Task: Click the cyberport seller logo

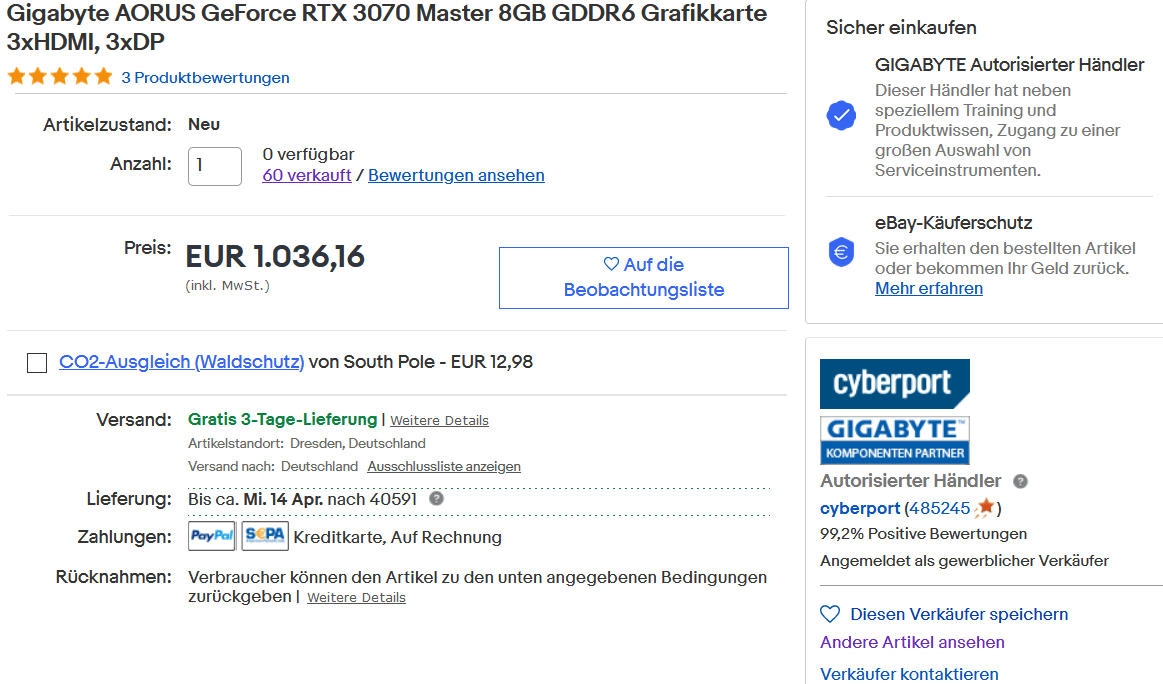Action: (895, 384)
